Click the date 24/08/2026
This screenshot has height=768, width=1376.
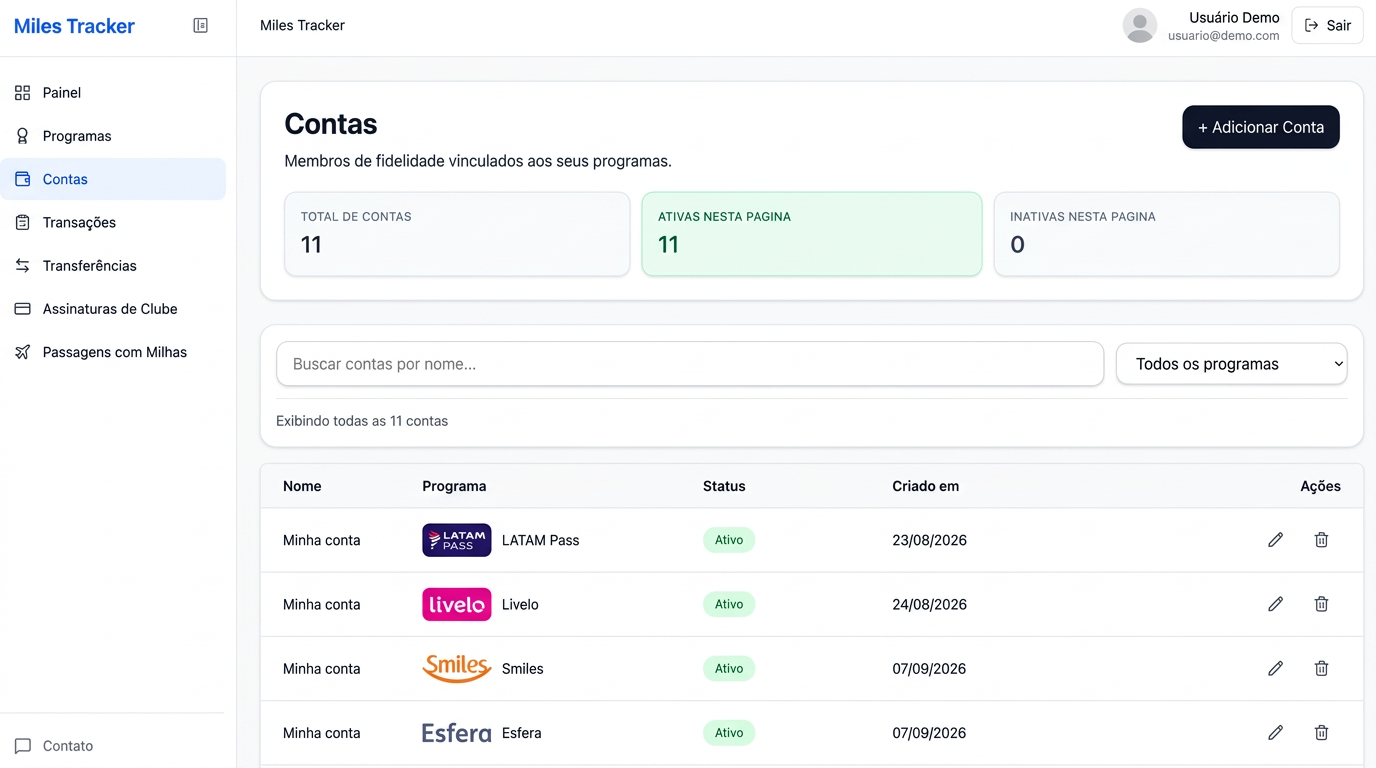tap(929, 604)
